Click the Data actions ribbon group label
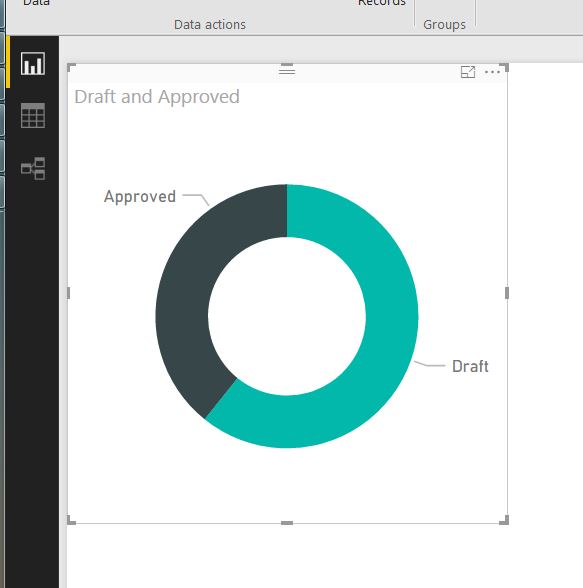 tap(210, 25)
